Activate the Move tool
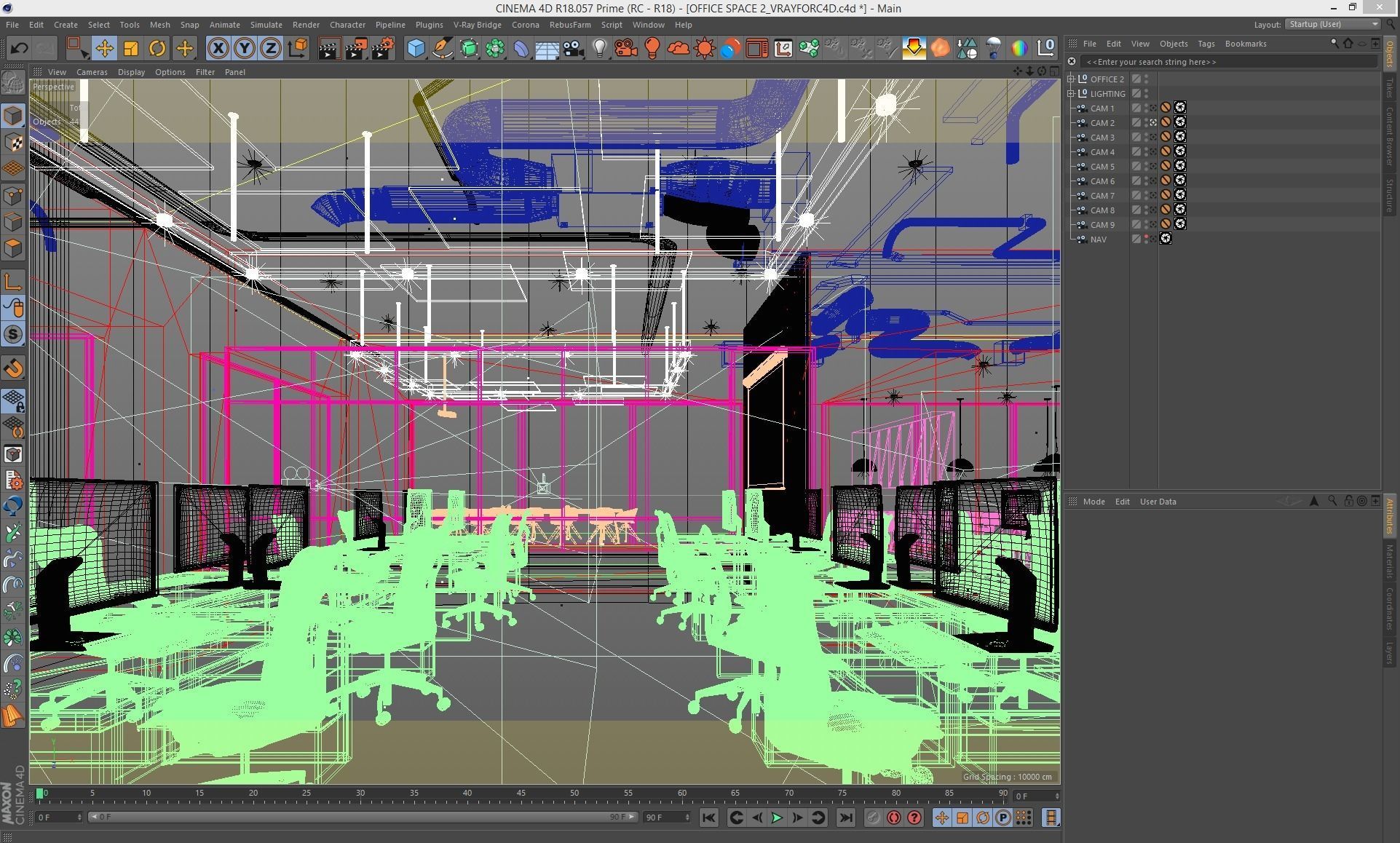This screenshot has height=843, width=1400. (x=104, y=49)
